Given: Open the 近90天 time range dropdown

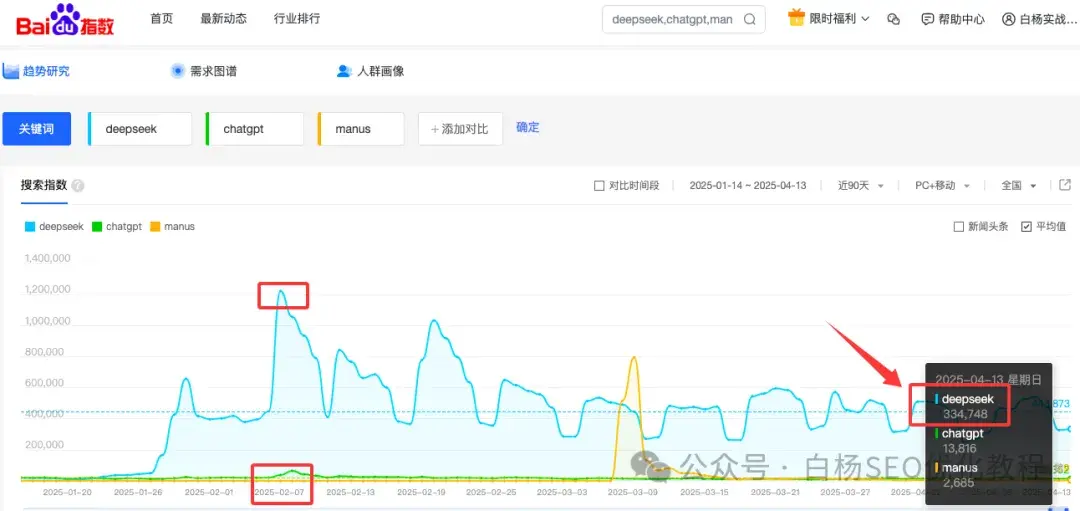Looking at the screenshot, I should (861, 186).
